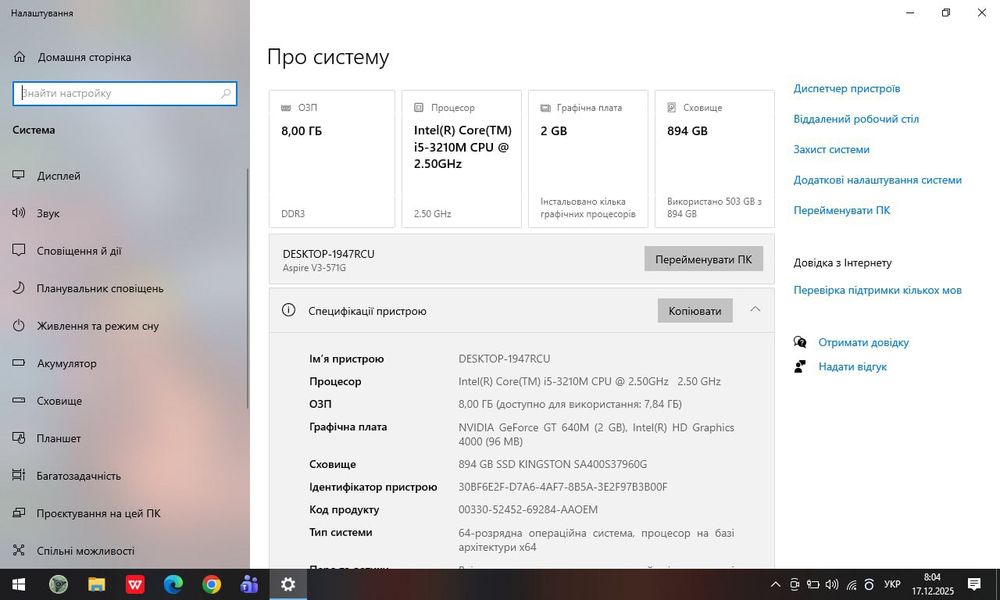Click the Проєктування на цей ПК icon

coord(18,513)
